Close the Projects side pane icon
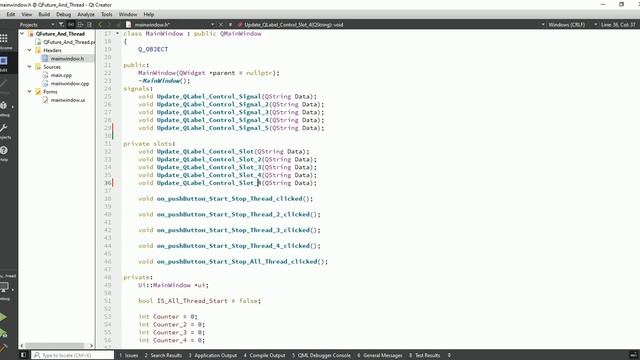The height and width of the screenshot is (360, 640). click(89, 24)
